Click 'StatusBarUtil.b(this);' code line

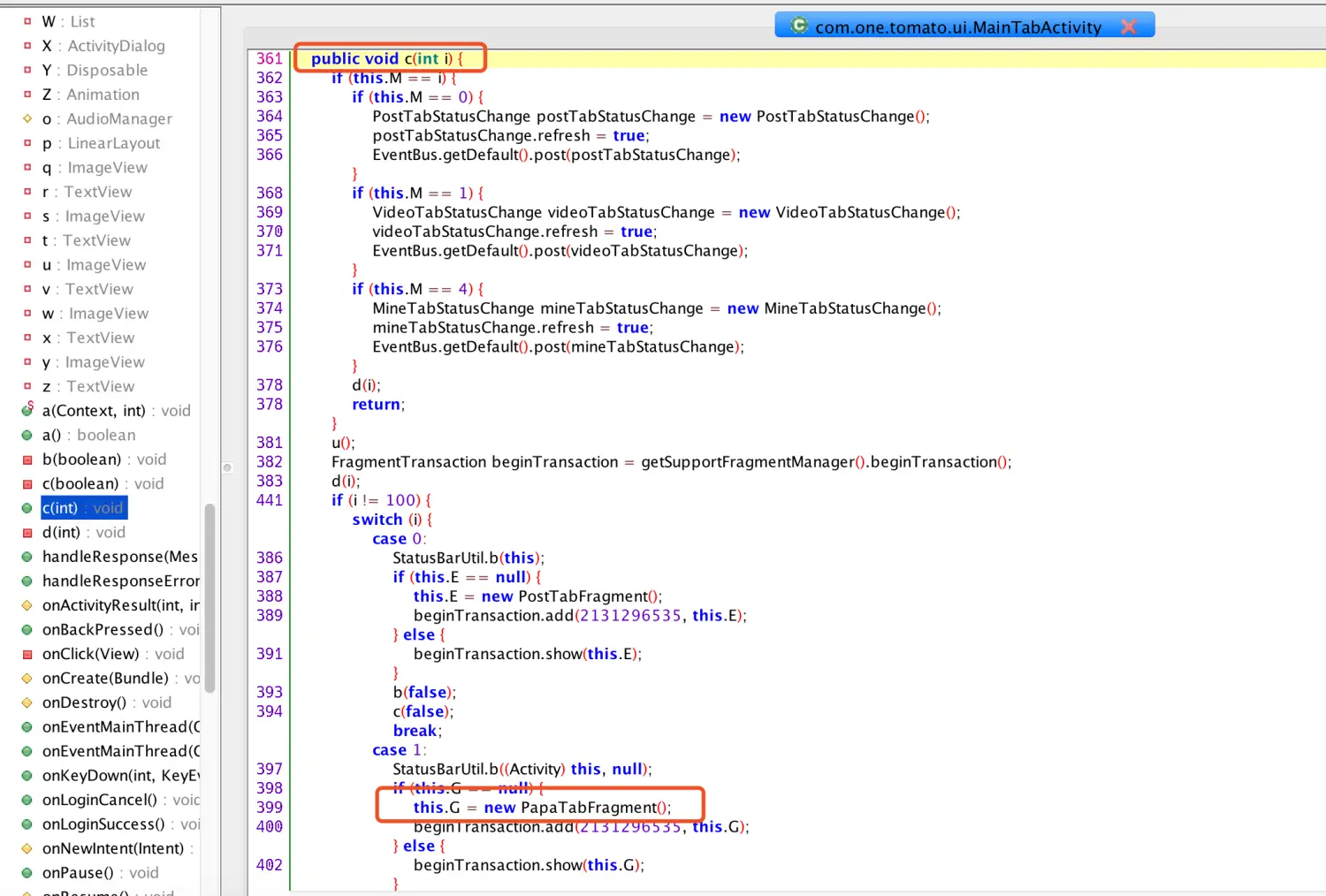[x=469, y=558]
